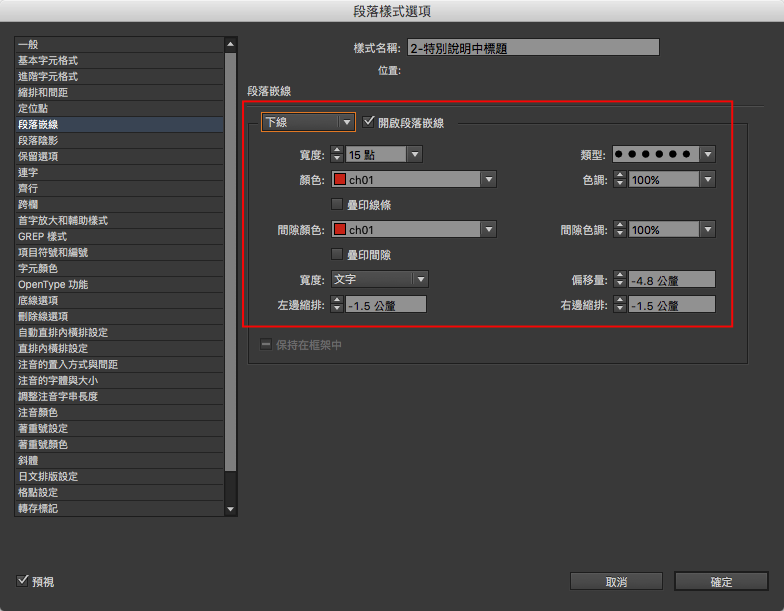This screenshot has width=784, height=611.
Task: Select 定位點 category
Action: pyautogui.click(x=119, y=108)
